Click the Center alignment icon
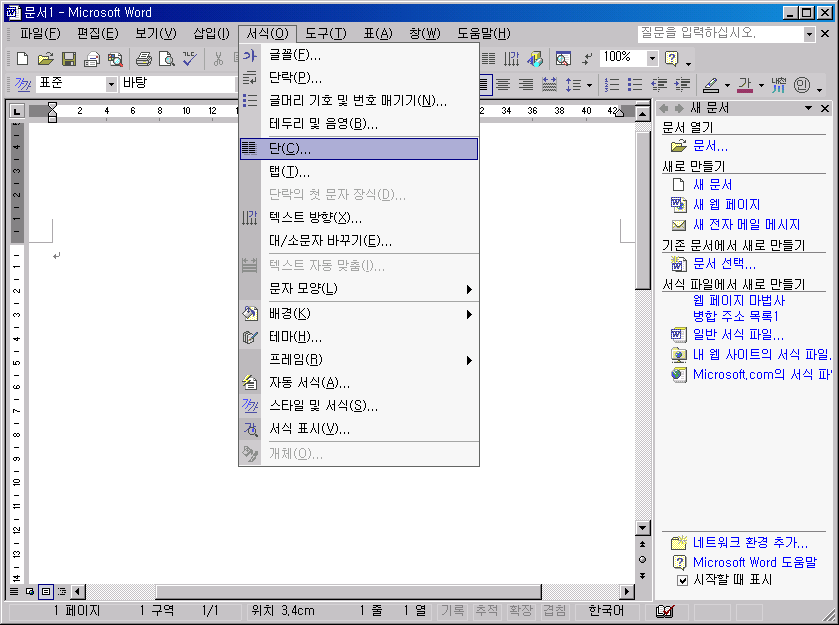Viewport: 839px width, 625px height. click(503, 85)
